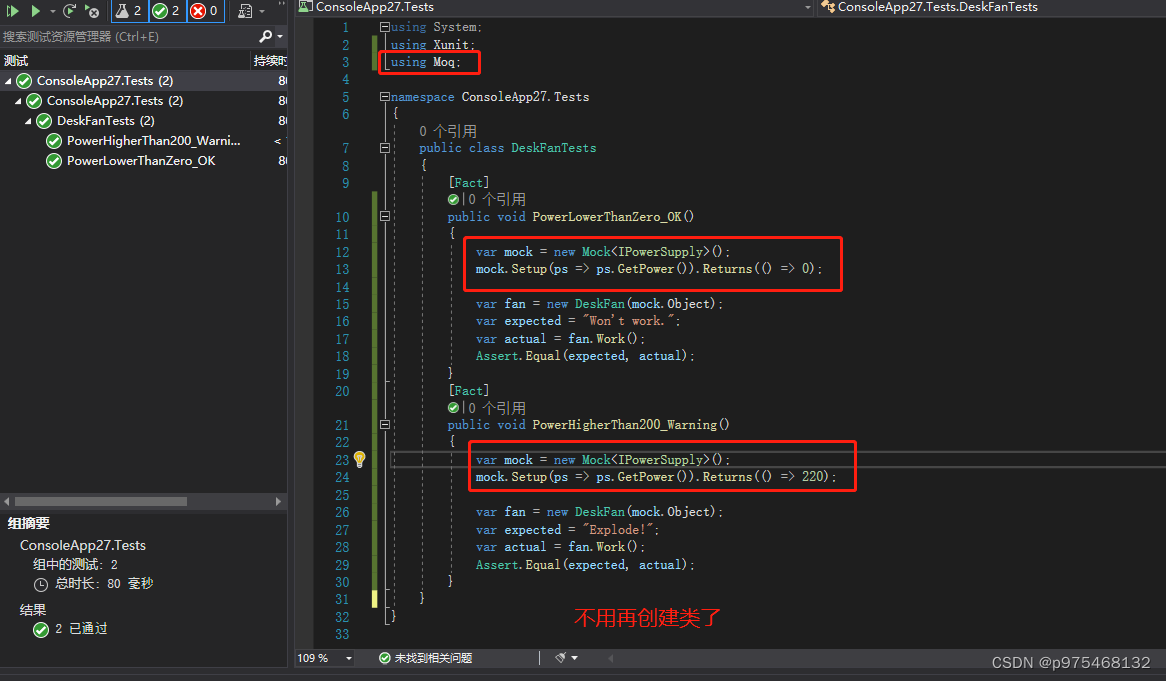Run failed tests from toolbar
The width and height of the screenshot is (1166, 681).
(92, 11)
